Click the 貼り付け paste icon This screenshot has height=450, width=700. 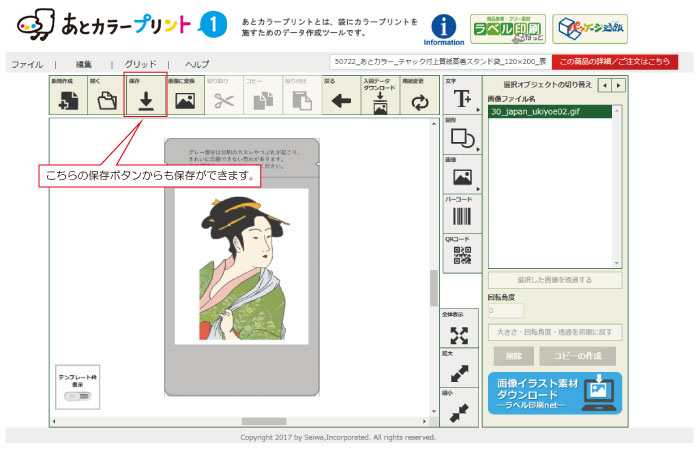[302, 101]
